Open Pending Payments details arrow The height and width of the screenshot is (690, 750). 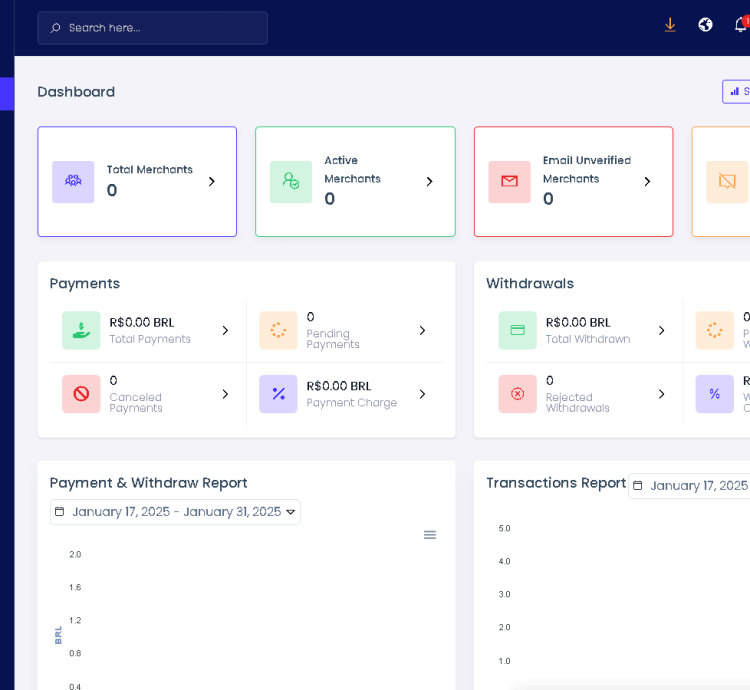(x=422, y=330)
